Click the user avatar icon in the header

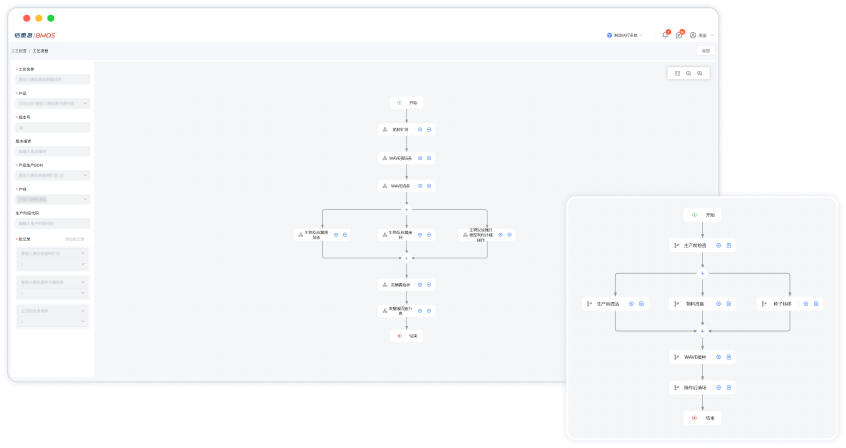693,35
